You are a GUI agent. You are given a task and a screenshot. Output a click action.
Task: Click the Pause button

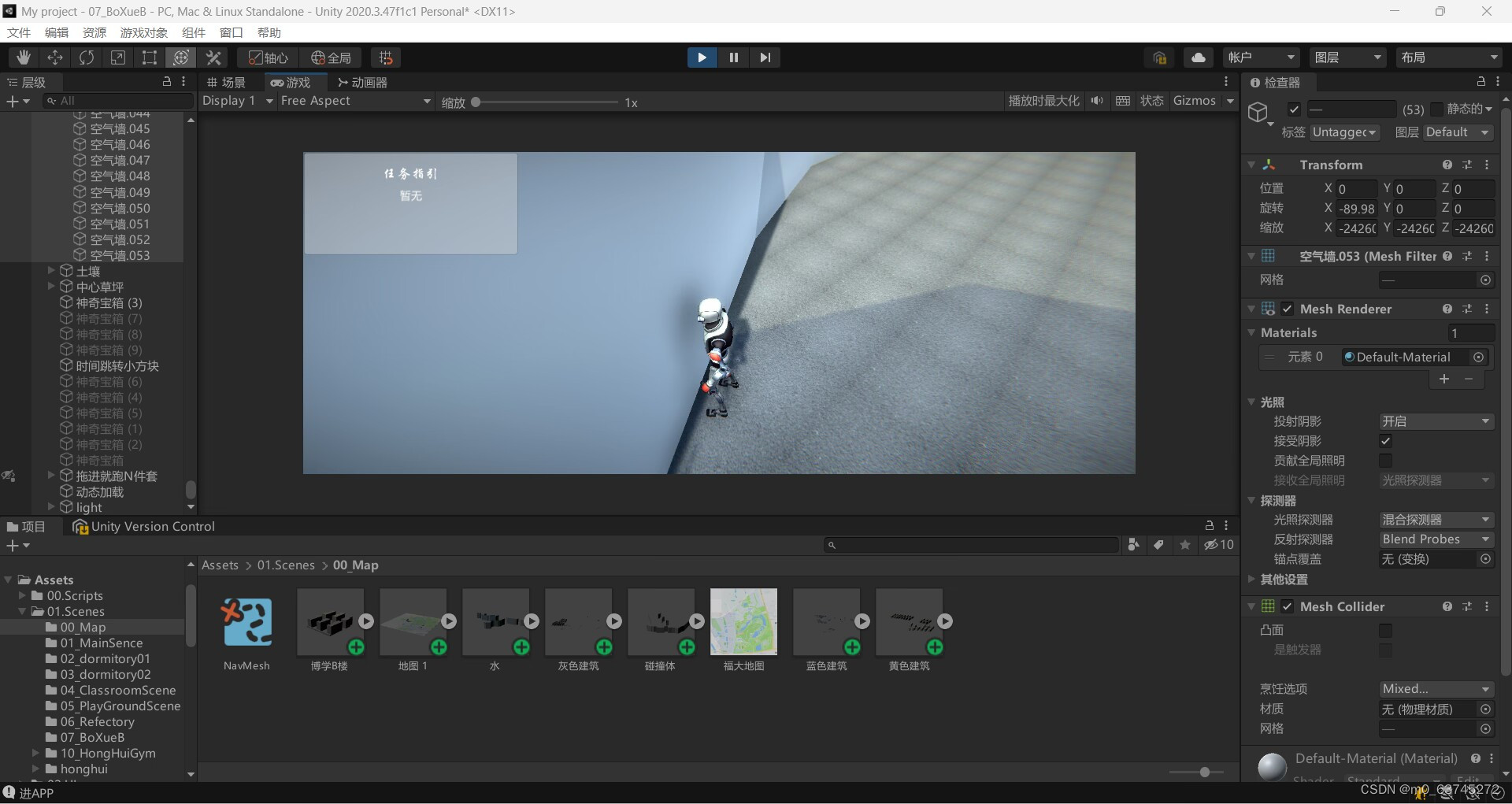(734, 57)
